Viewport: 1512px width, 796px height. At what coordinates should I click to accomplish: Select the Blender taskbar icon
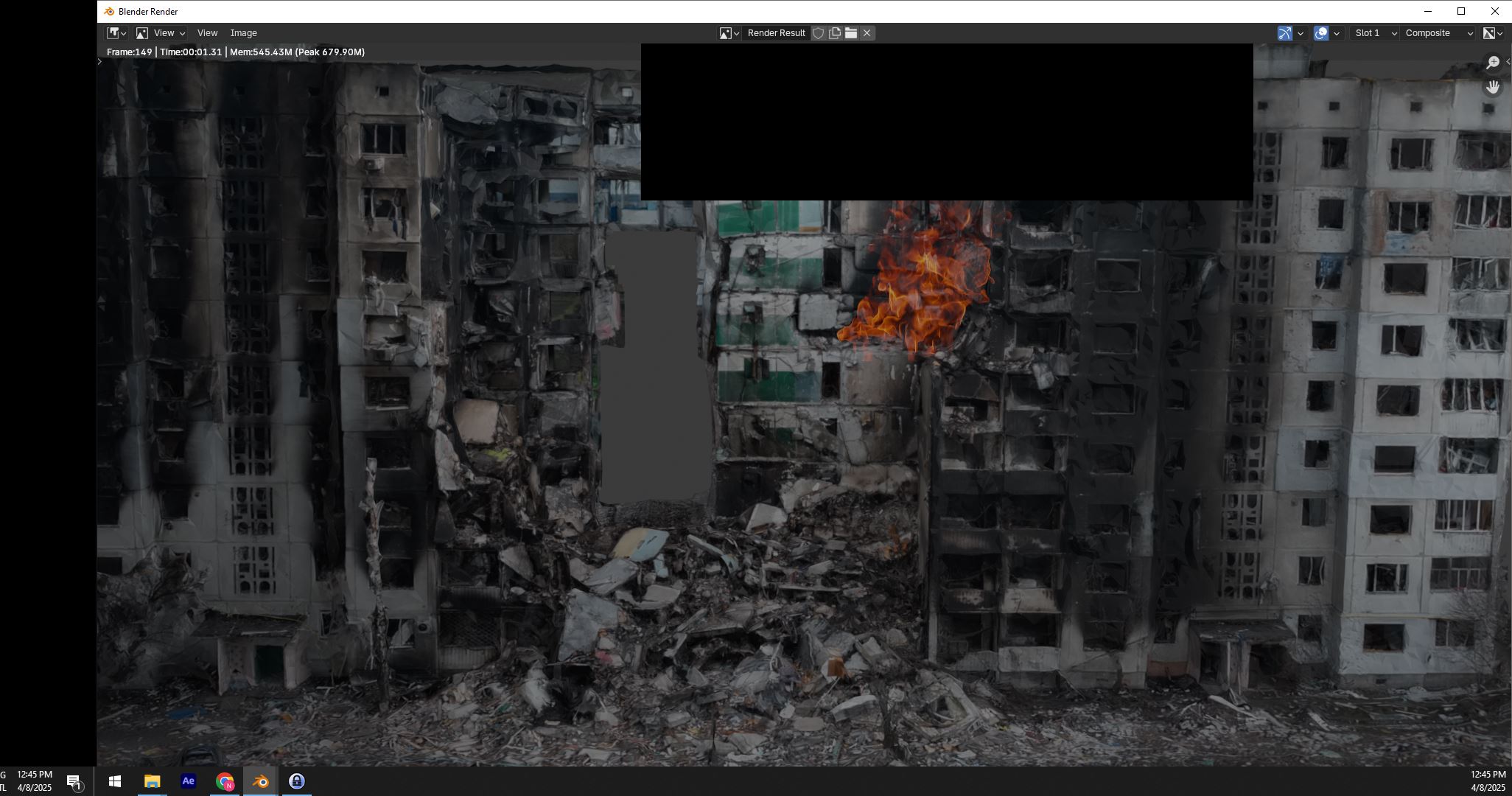(260, 781)
